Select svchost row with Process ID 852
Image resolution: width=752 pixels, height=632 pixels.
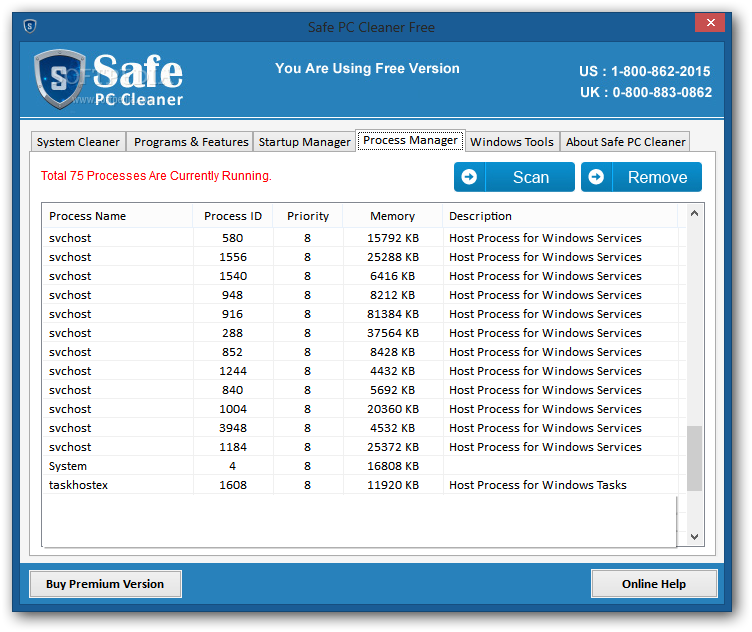click(364, 352)
